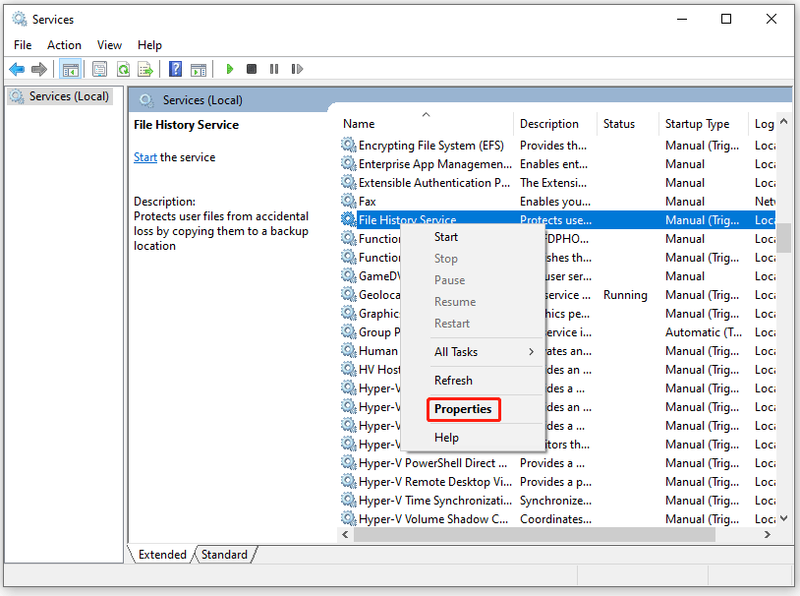Click the Forward arrow toolbar icon

pyautogui.click(x=39, y=69)
